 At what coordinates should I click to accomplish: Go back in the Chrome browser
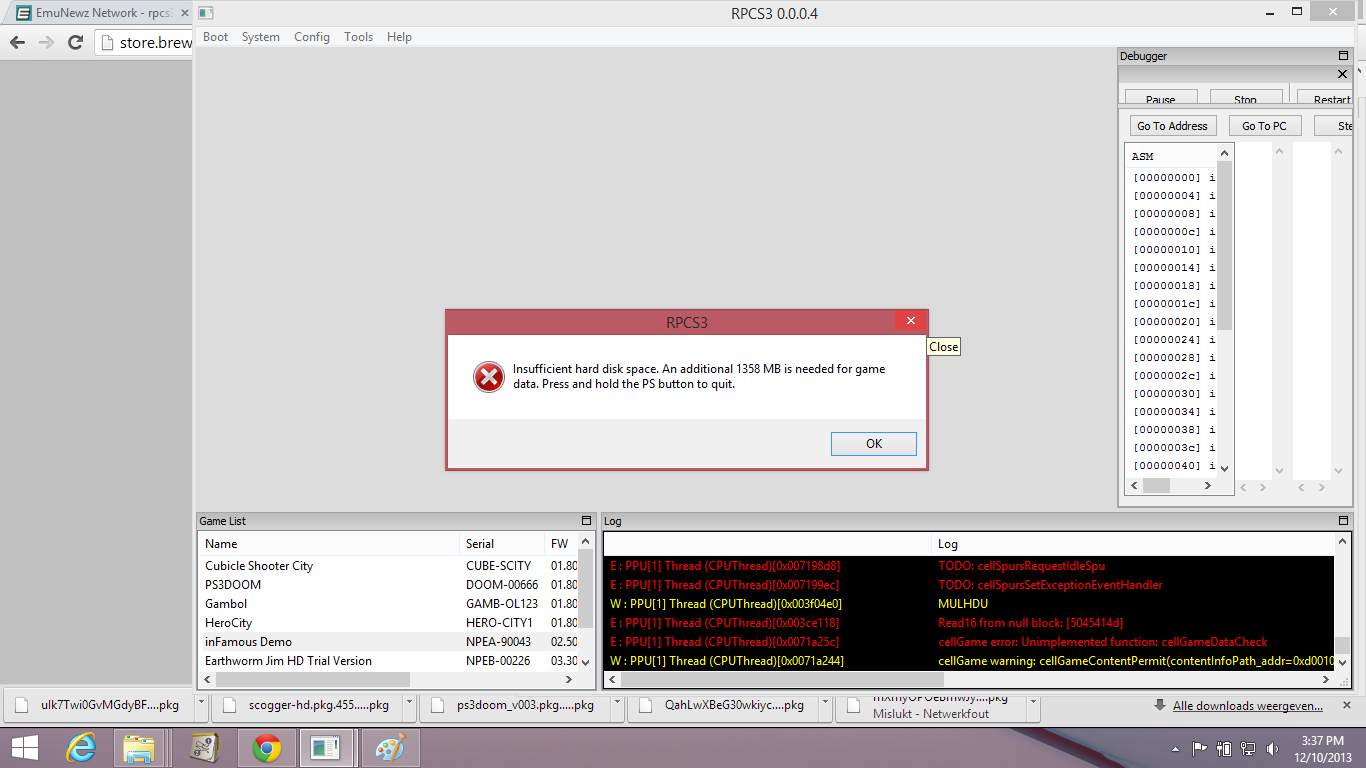click(x=17, y=42)
